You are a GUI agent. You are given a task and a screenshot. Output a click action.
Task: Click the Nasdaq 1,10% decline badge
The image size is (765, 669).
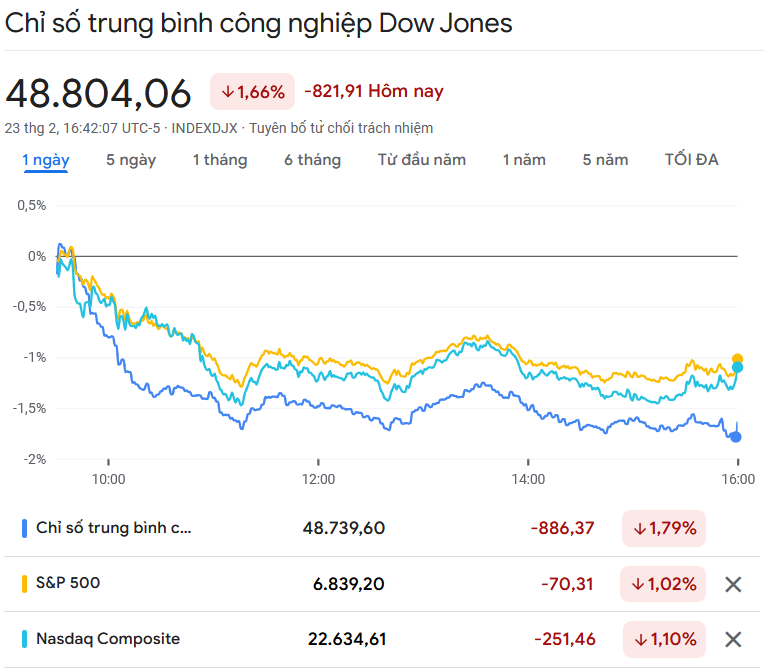point(663,639)
